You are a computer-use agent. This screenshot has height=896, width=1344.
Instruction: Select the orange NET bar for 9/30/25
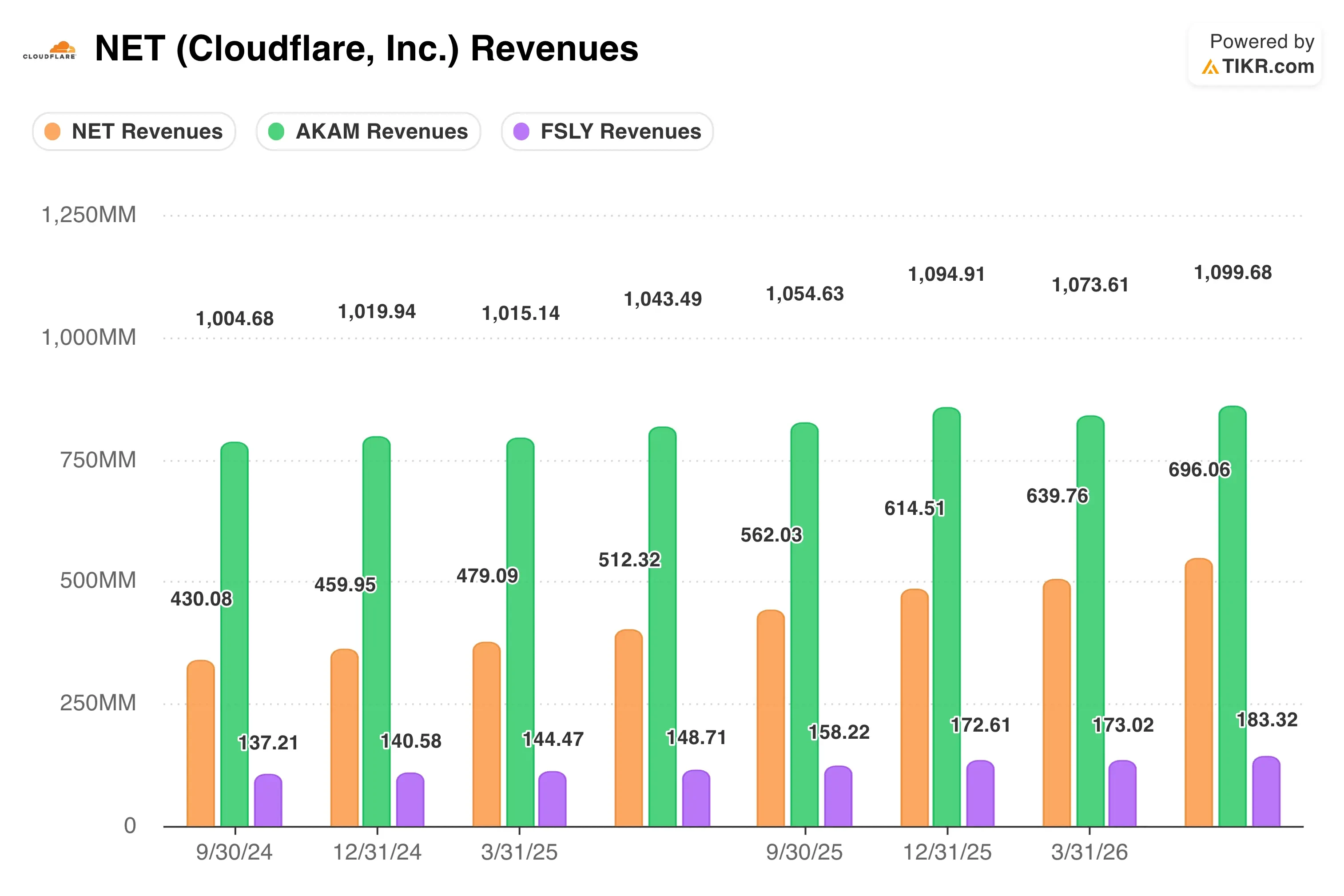click(x=771, y=718)
